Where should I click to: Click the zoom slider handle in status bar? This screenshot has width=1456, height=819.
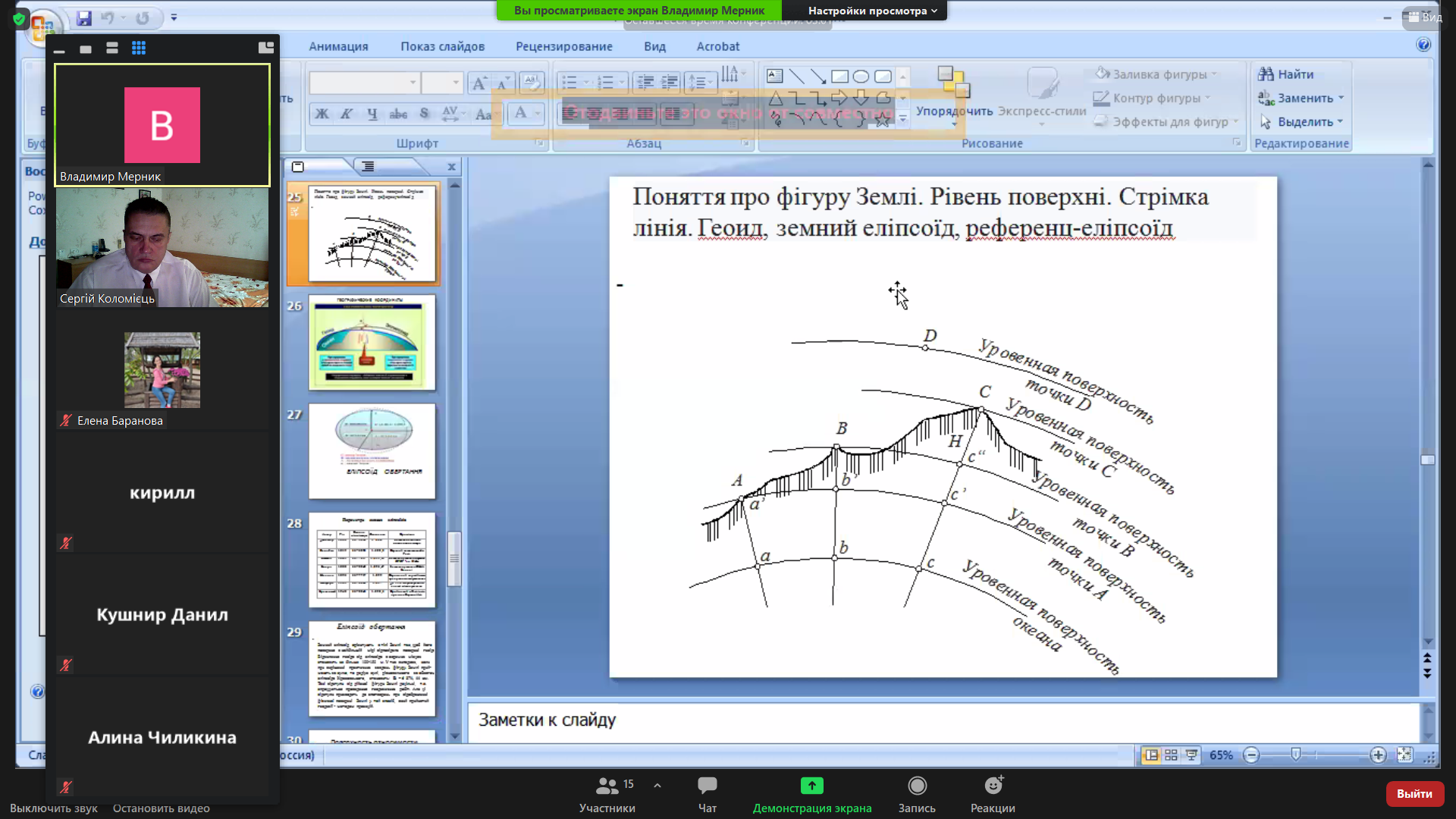point(1296,755)
